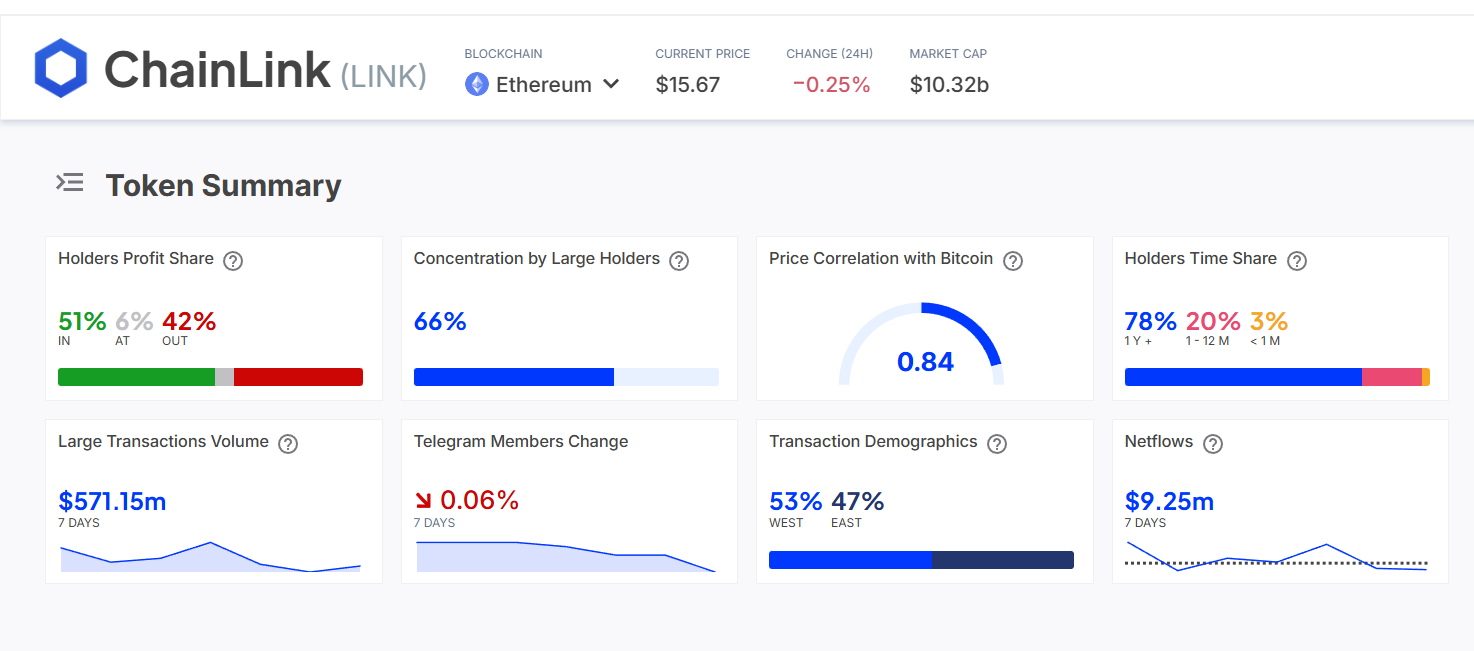Click the ChainLink hexagon logo
This screenshot has height=651, width=1474.
click(x=61, y=68)
